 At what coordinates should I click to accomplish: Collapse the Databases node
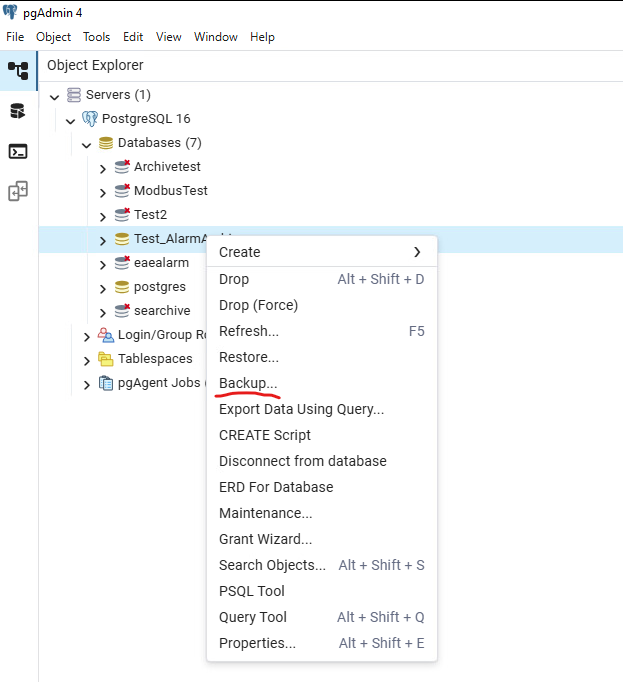(x=87, y=145)
